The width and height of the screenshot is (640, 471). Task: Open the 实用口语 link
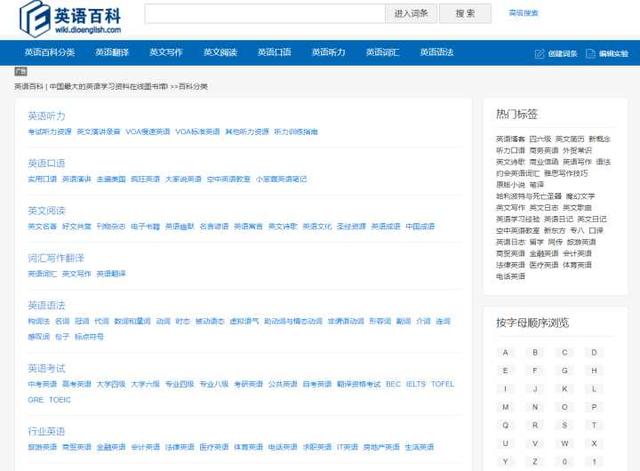point(42,179)
